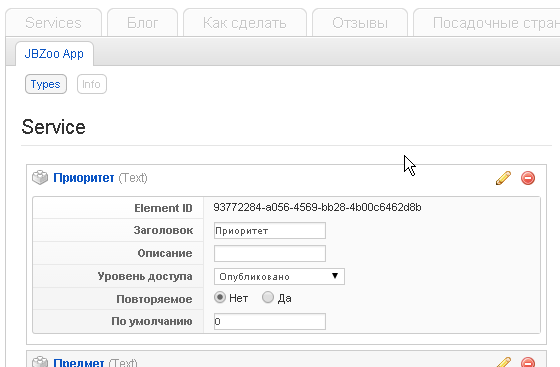Click the Types button
The height and width of the screenshot is (367, 560).
click(46, 84)
